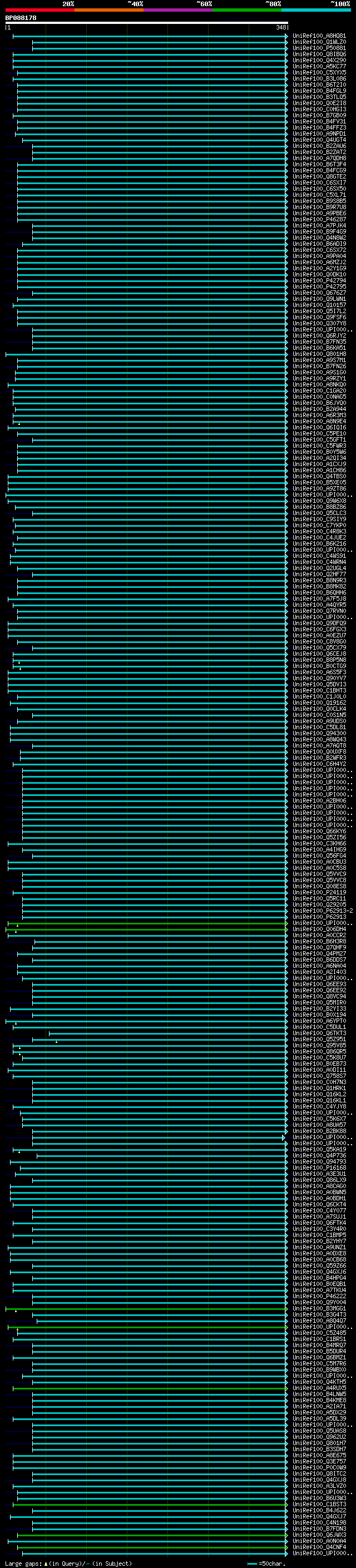
Task: Click the cyan ~100% identity legend segment
Action: point(316,10)
